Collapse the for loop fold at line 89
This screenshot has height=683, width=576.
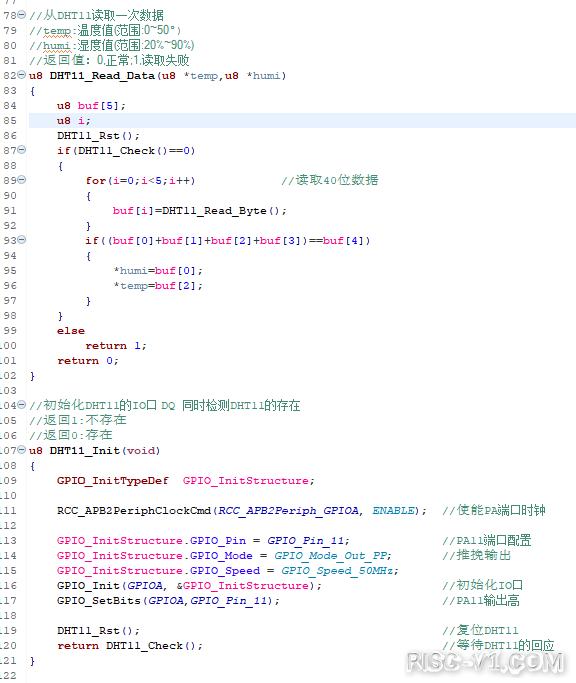(21, 179)
